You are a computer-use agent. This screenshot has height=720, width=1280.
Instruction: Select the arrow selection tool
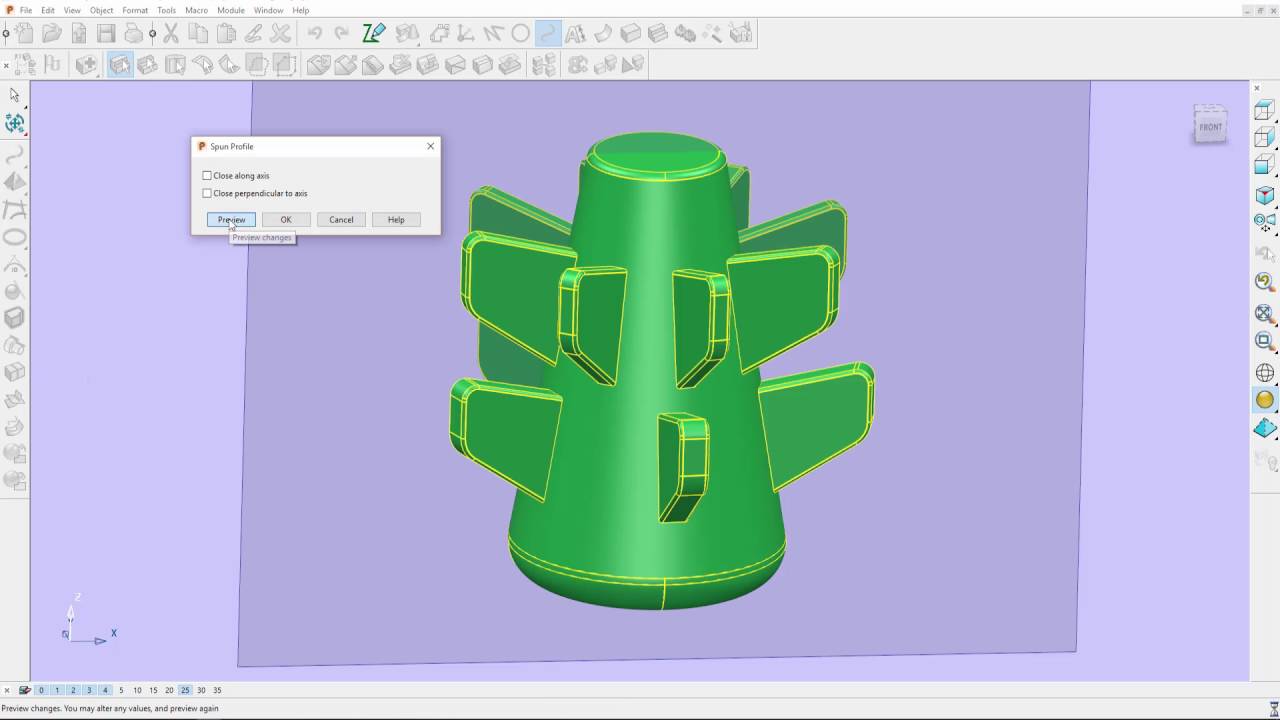[15, 95]
